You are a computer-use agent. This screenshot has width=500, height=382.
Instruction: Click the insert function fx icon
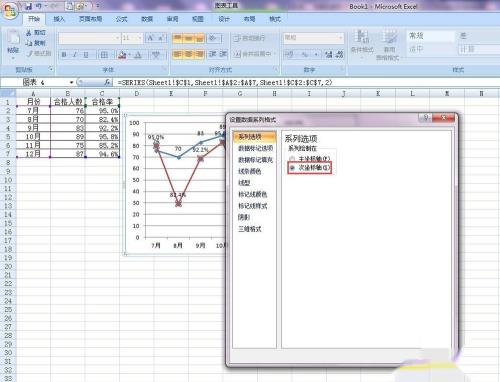click(x=107, y=82)
